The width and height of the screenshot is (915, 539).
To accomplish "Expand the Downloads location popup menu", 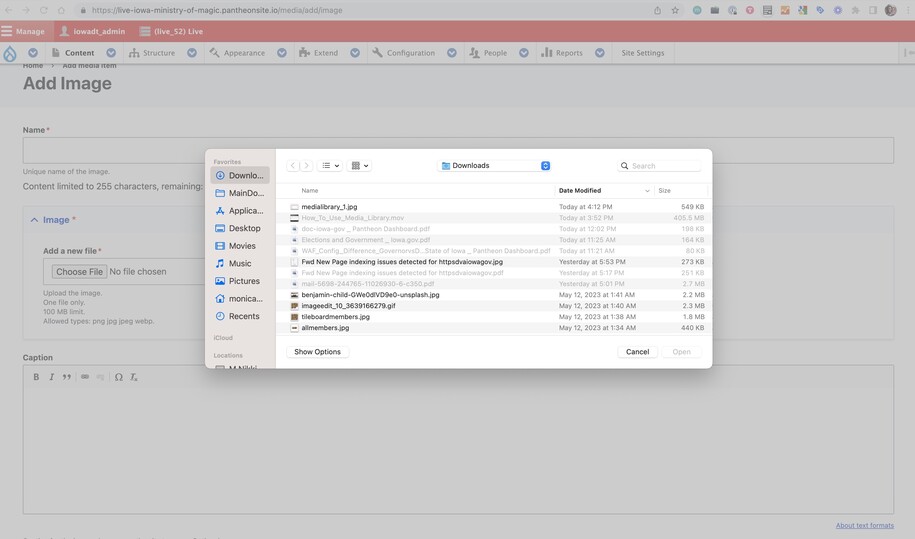I will (545, 166).
